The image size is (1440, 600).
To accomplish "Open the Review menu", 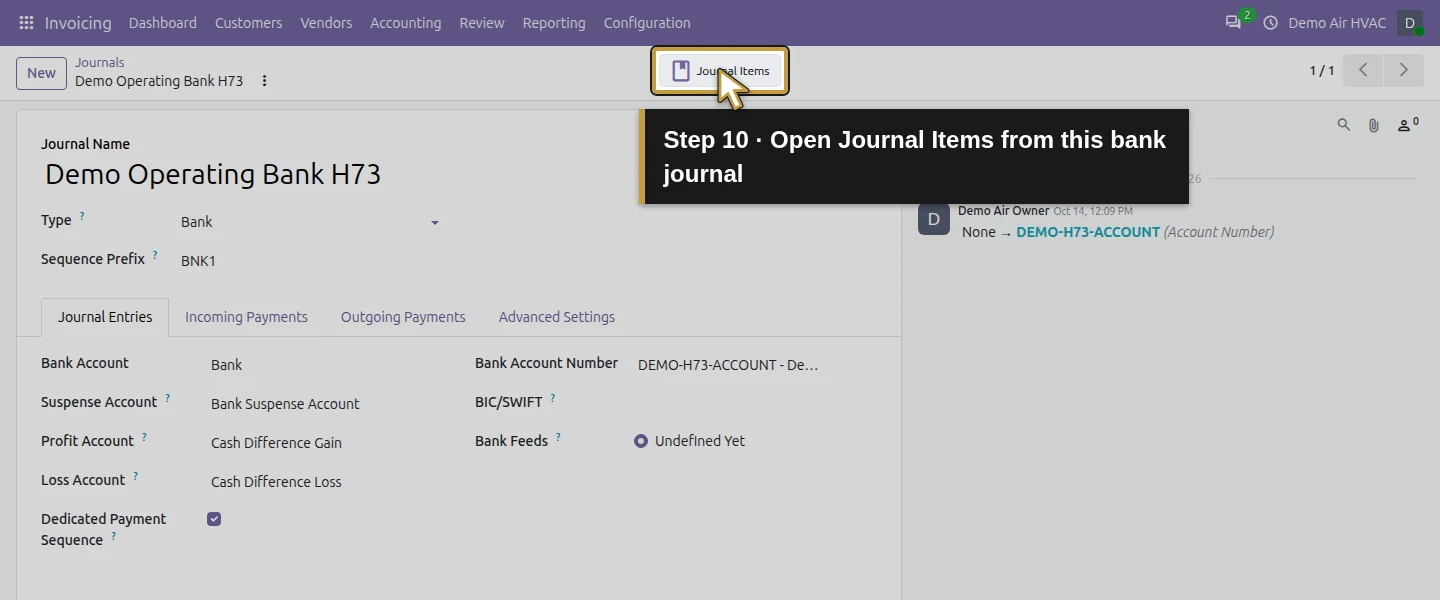I will pos(482,22).
